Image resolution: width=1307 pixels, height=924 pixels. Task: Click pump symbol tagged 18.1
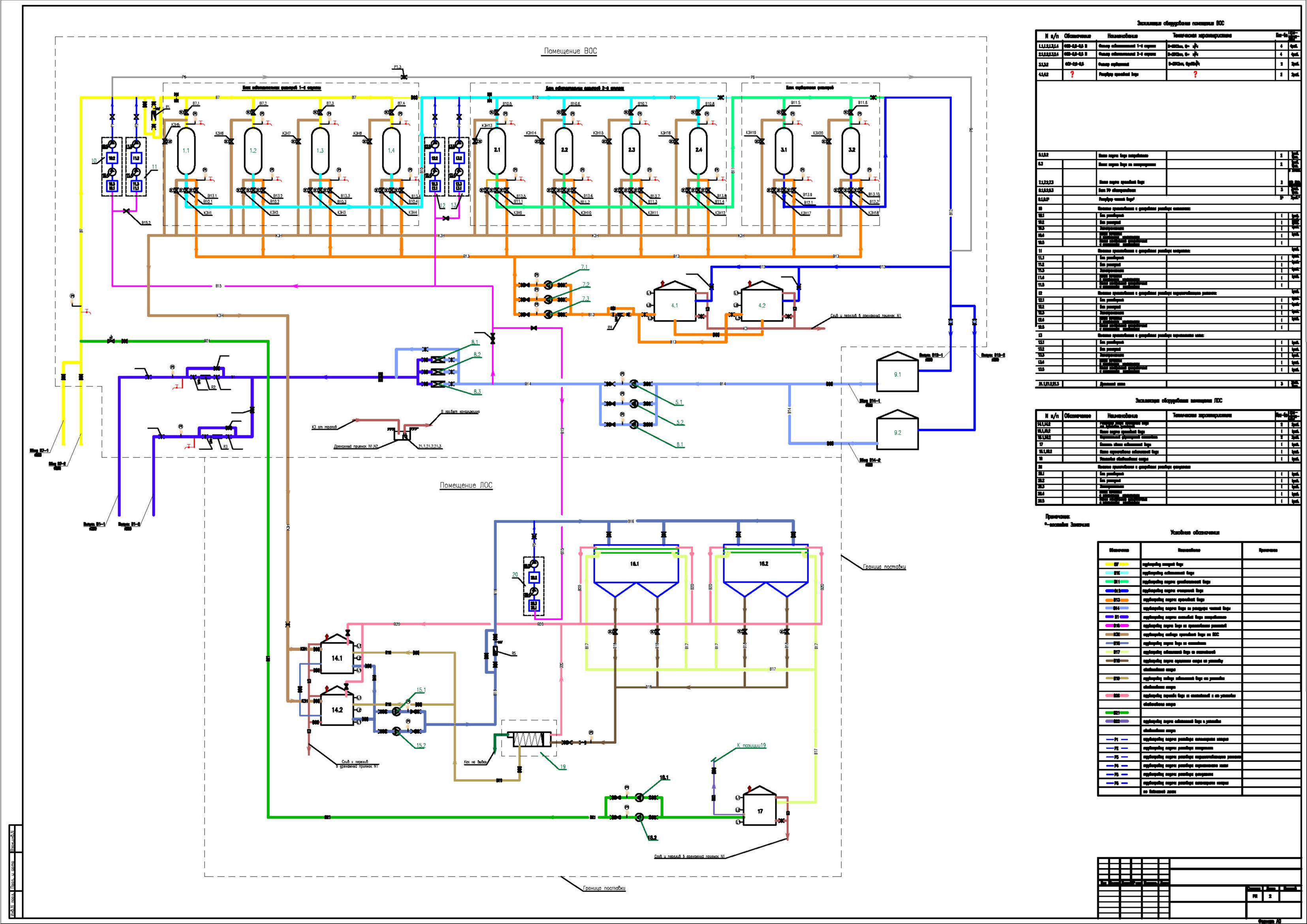coord(639,797)
